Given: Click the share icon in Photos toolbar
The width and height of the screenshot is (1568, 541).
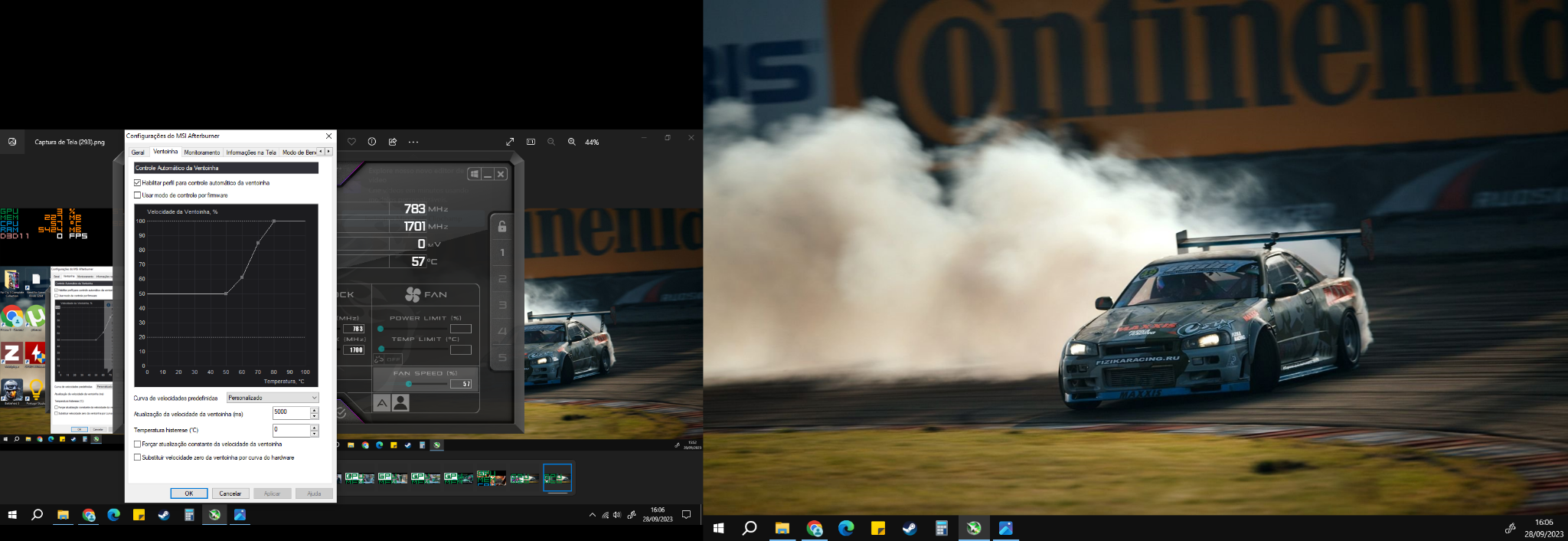Looking at the screenshot, I should click(x=393, y=142).
